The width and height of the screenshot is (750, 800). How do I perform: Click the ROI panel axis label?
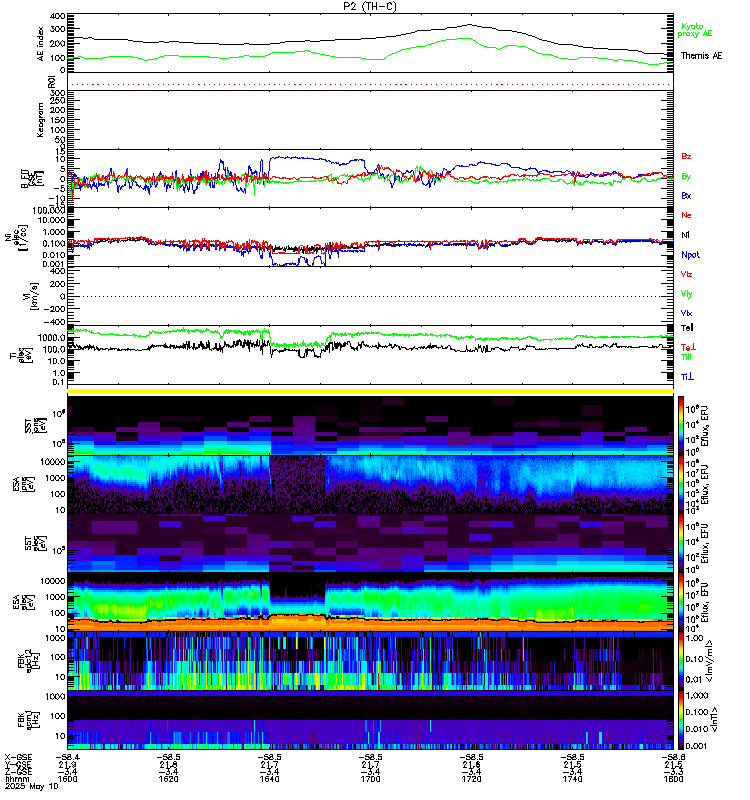click(x=51, y=81)
